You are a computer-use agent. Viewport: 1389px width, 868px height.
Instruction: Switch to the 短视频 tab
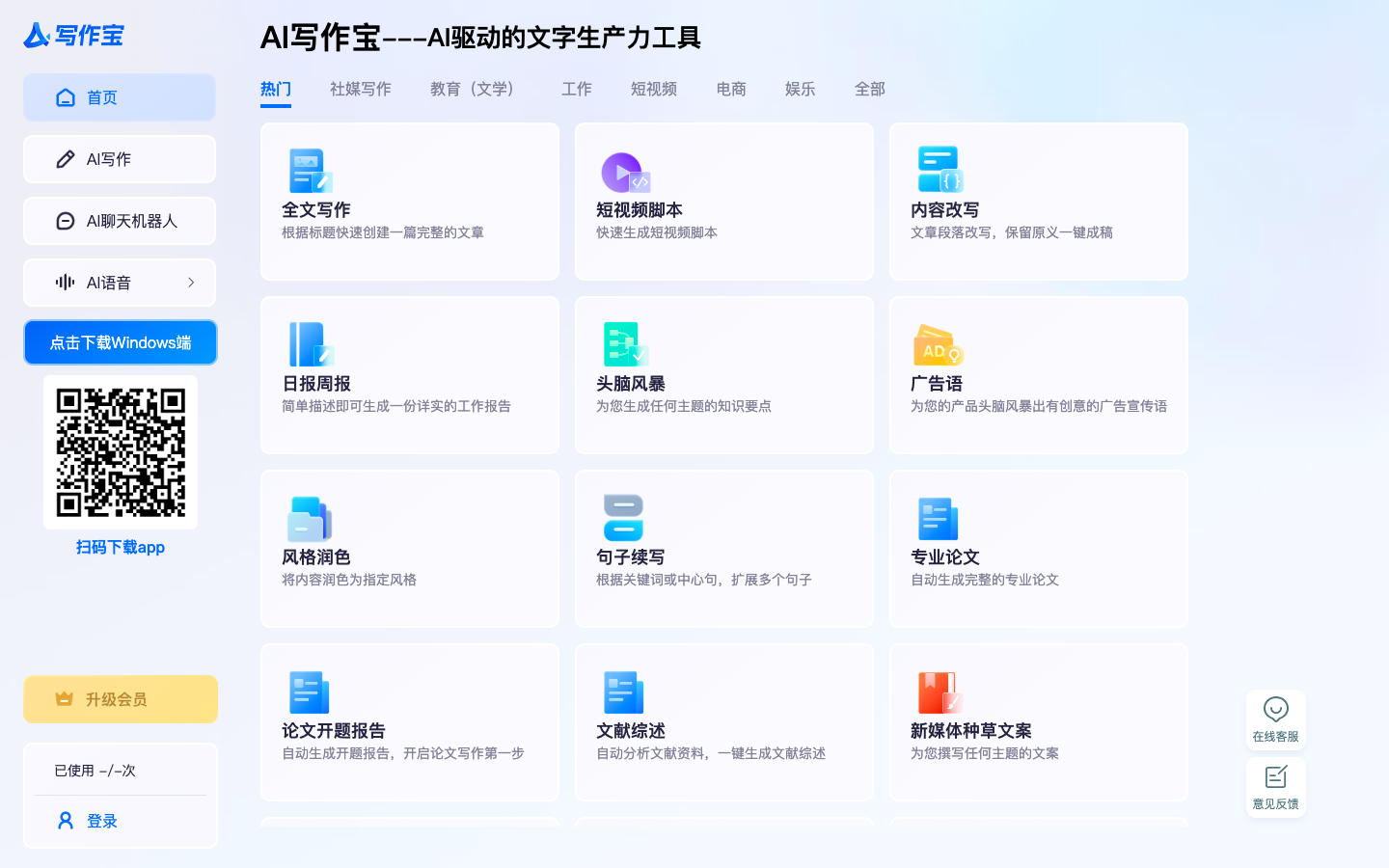pos(654,89)
